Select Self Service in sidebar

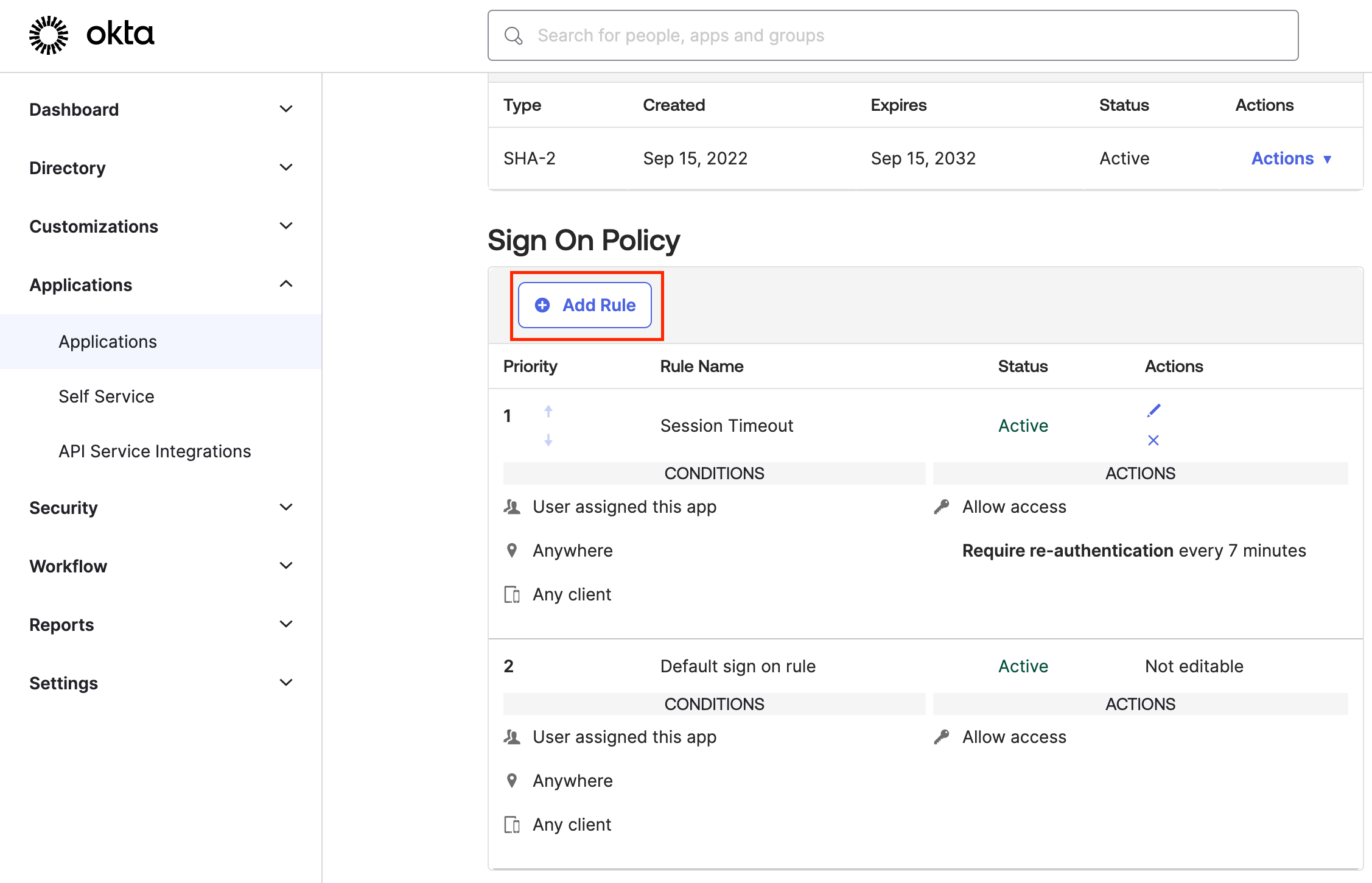click(x=106, y=396)
